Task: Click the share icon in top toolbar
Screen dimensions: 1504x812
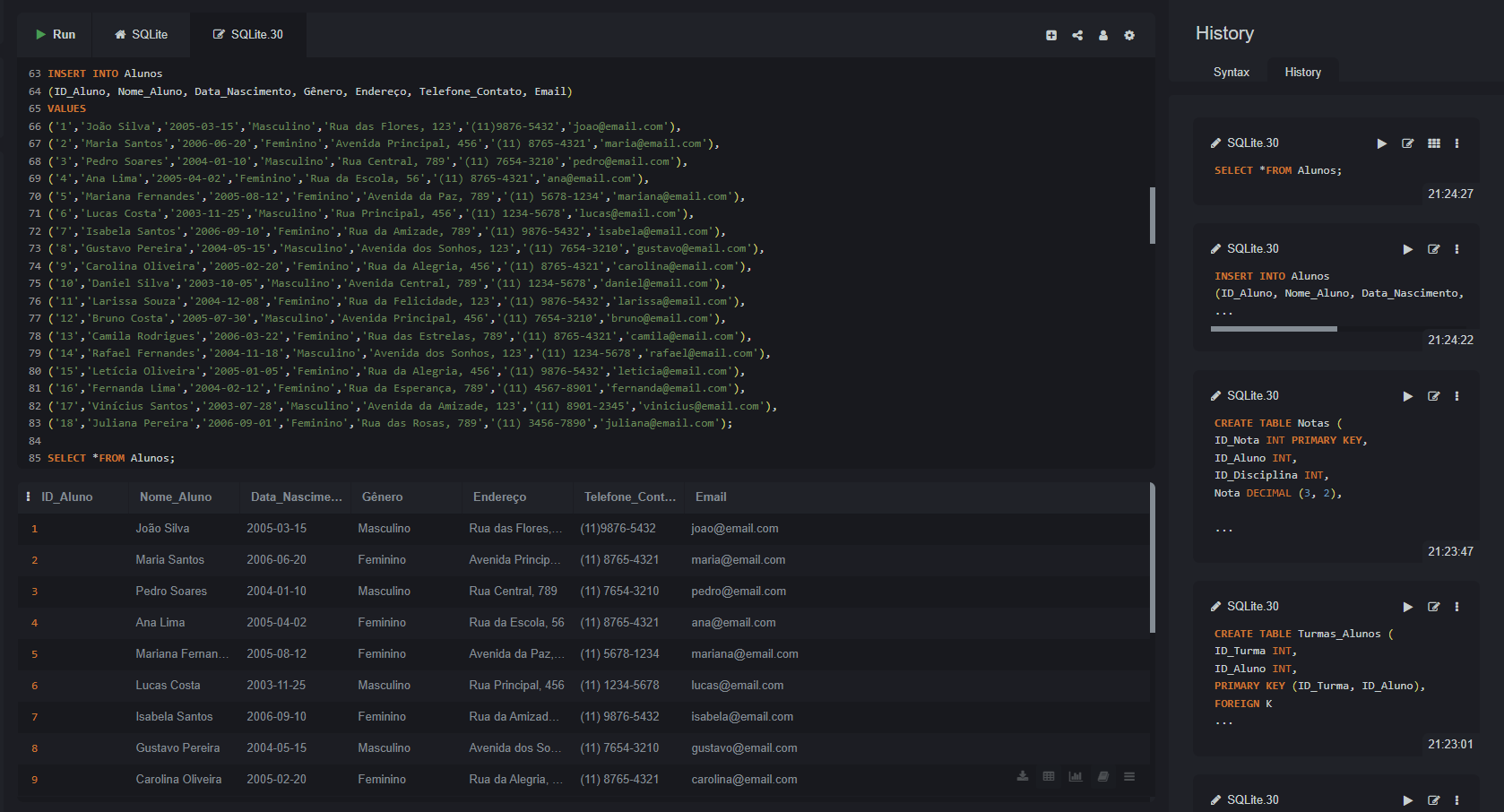Action: 1077,36
